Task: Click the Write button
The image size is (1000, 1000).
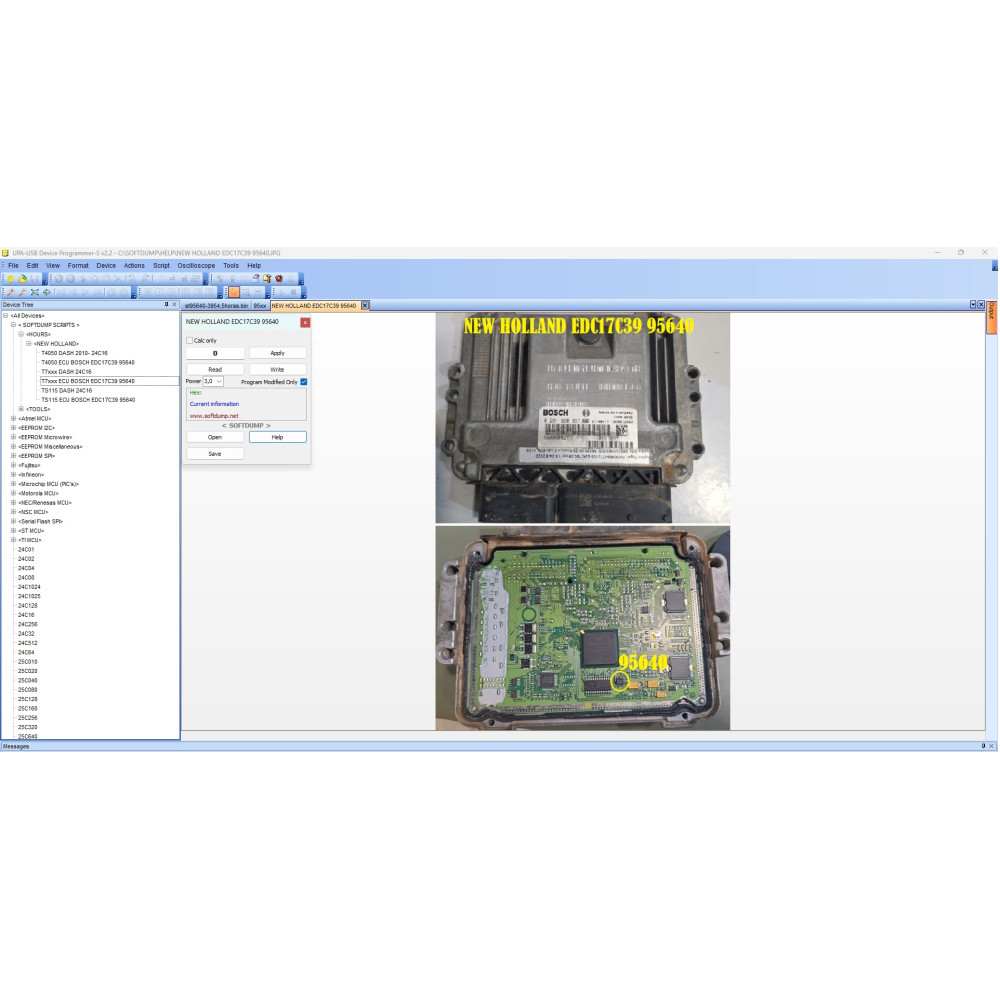Action: (x=277, y=370)
